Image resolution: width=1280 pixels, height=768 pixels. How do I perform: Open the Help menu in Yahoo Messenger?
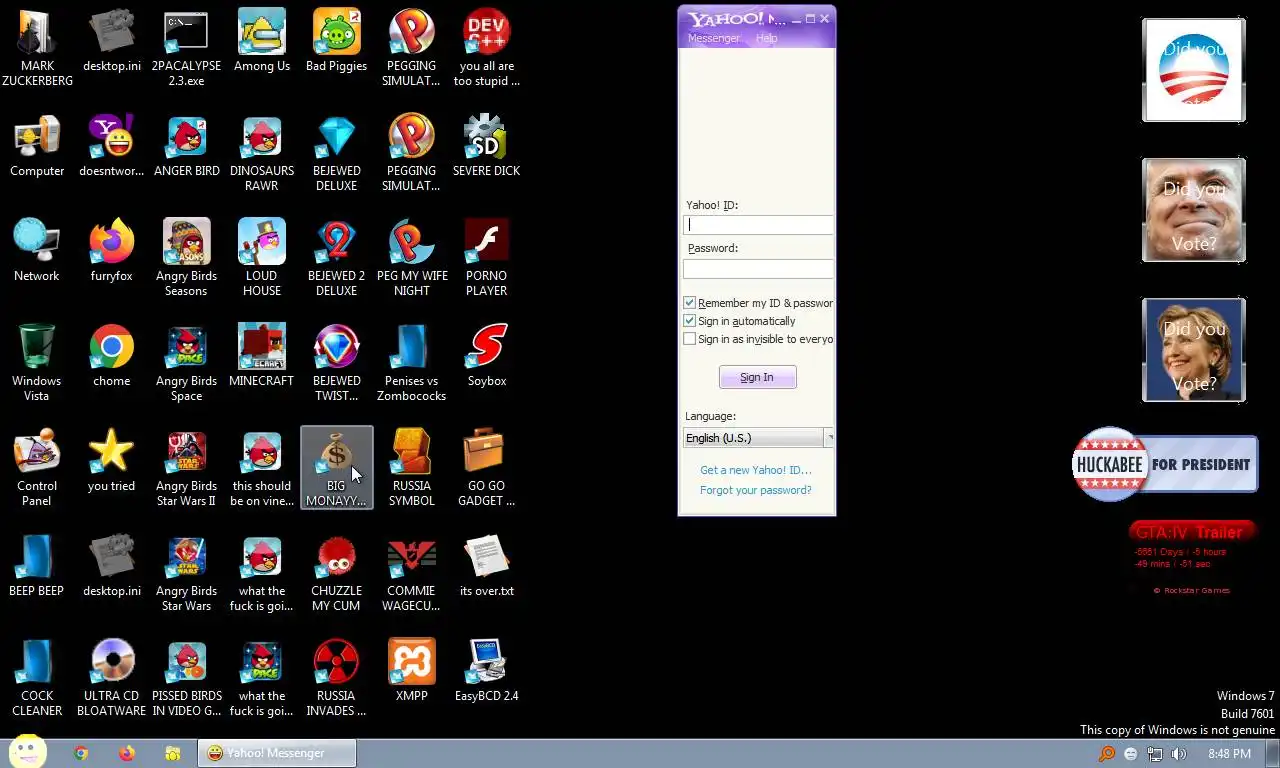click(766, 38)
